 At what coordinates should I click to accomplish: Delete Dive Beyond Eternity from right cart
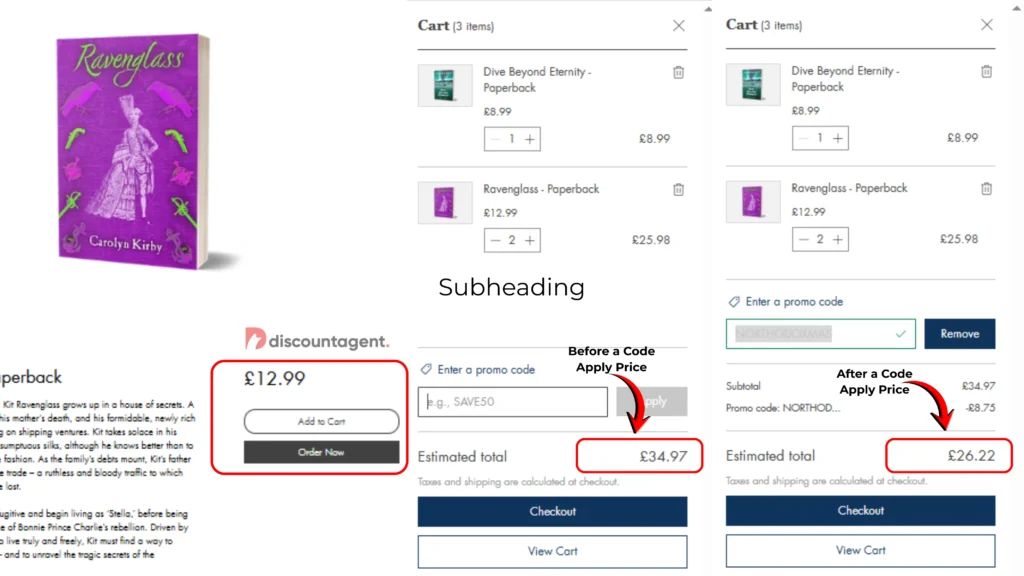(986, 72)
